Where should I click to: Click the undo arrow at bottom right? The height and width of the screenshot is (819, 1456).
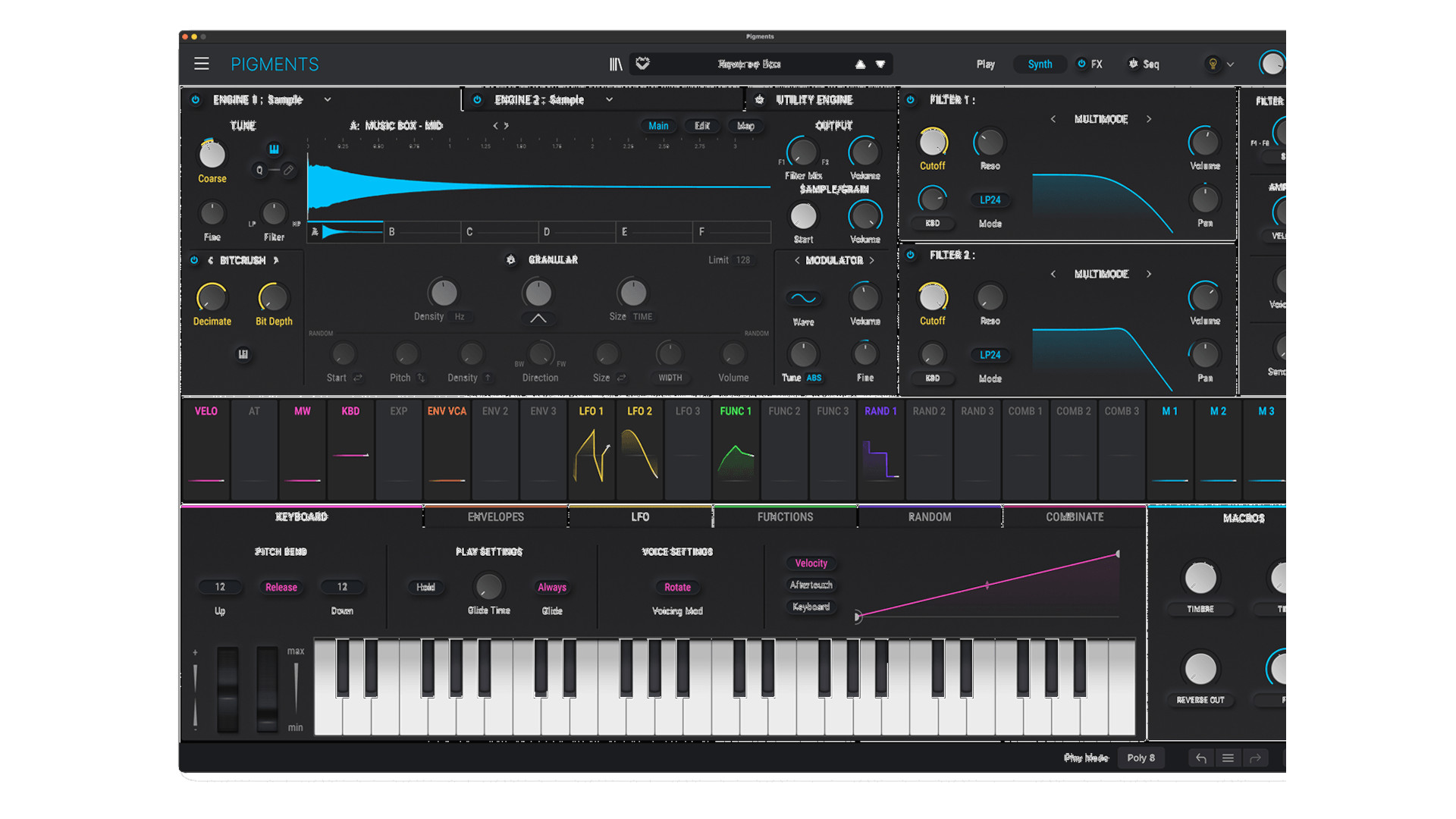1200,758
